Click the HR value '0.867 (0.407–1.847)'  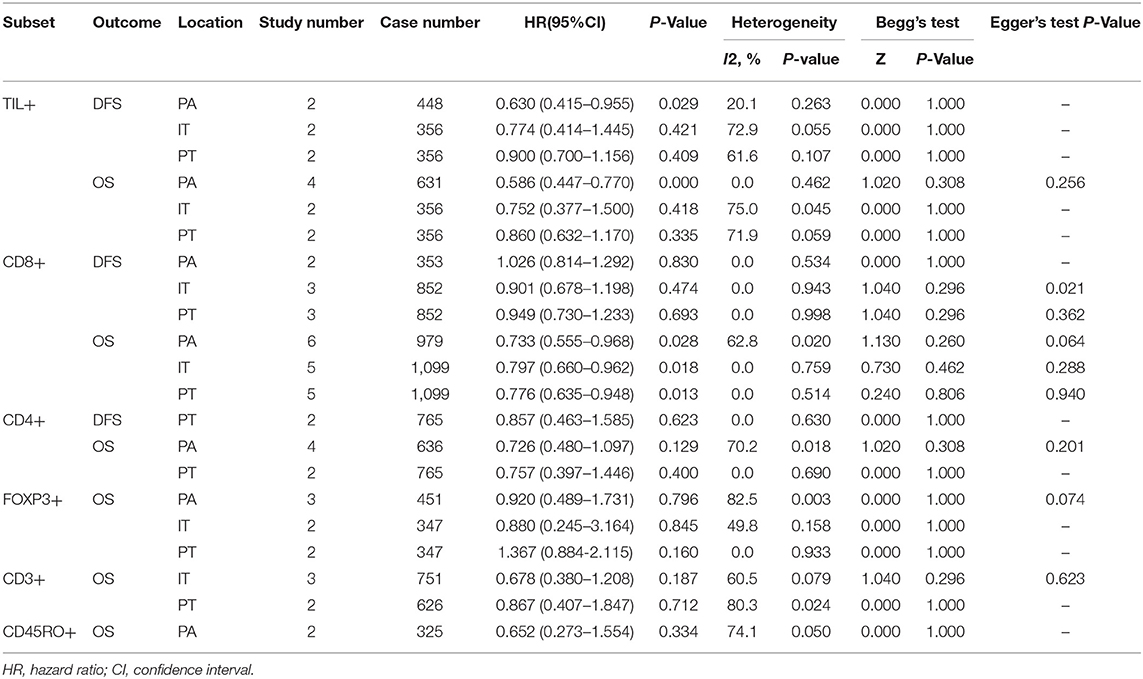[565, 605]
